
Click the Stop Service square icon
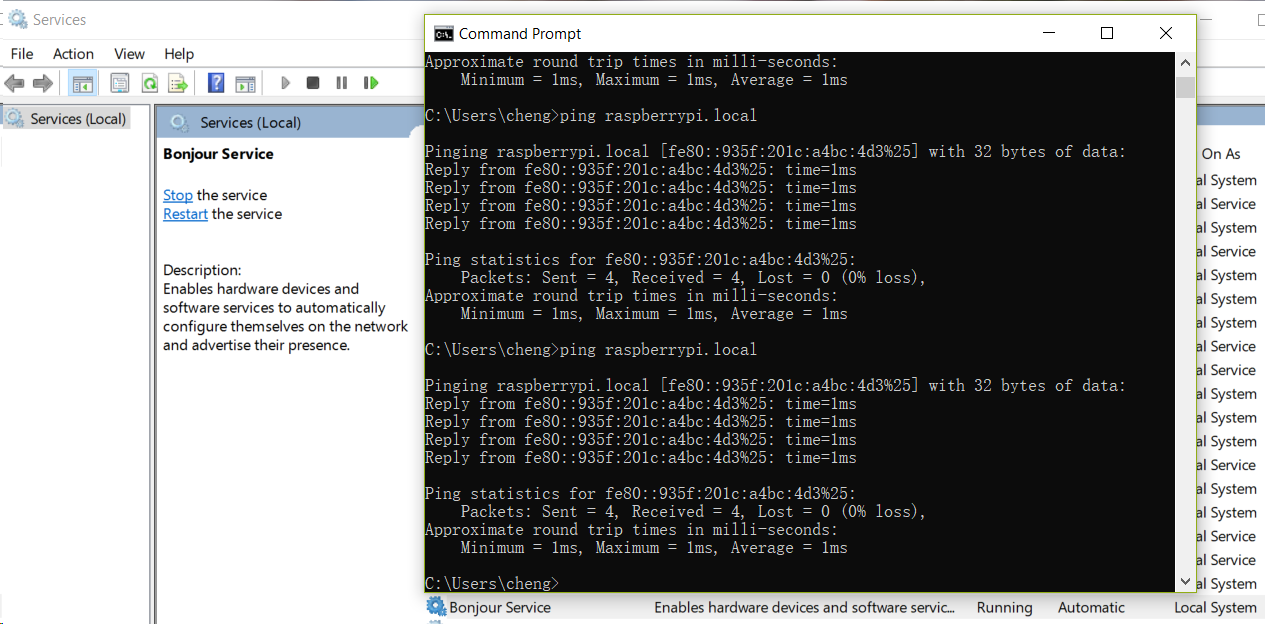313,83
